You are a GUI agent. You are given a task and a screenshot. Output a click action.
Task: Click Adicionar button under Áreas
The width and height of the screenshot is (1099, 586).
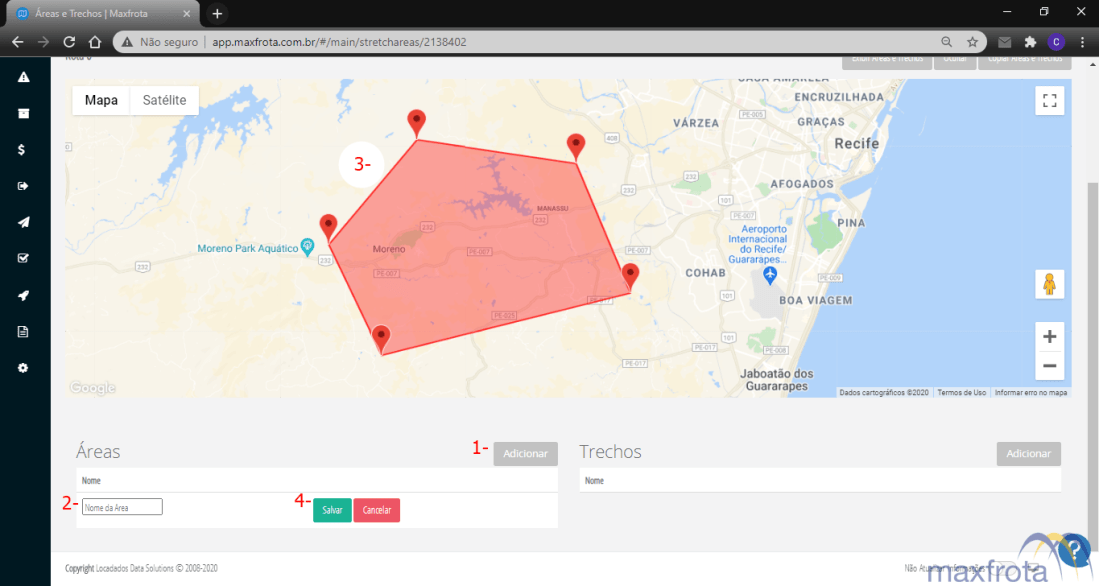click(525, 454)
